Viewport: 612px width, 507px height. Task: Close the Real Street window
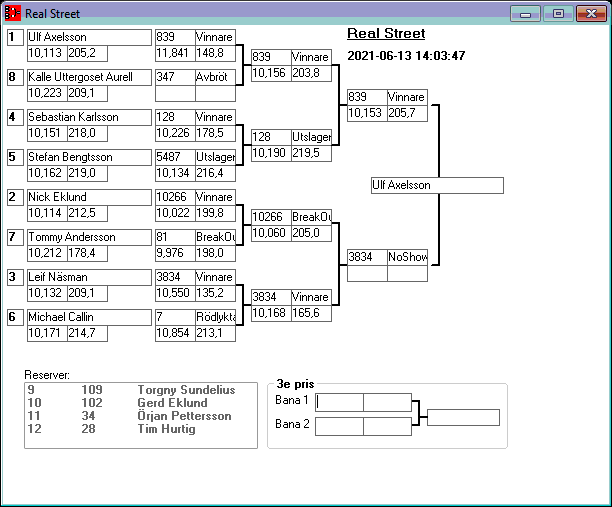pos(590,14)
